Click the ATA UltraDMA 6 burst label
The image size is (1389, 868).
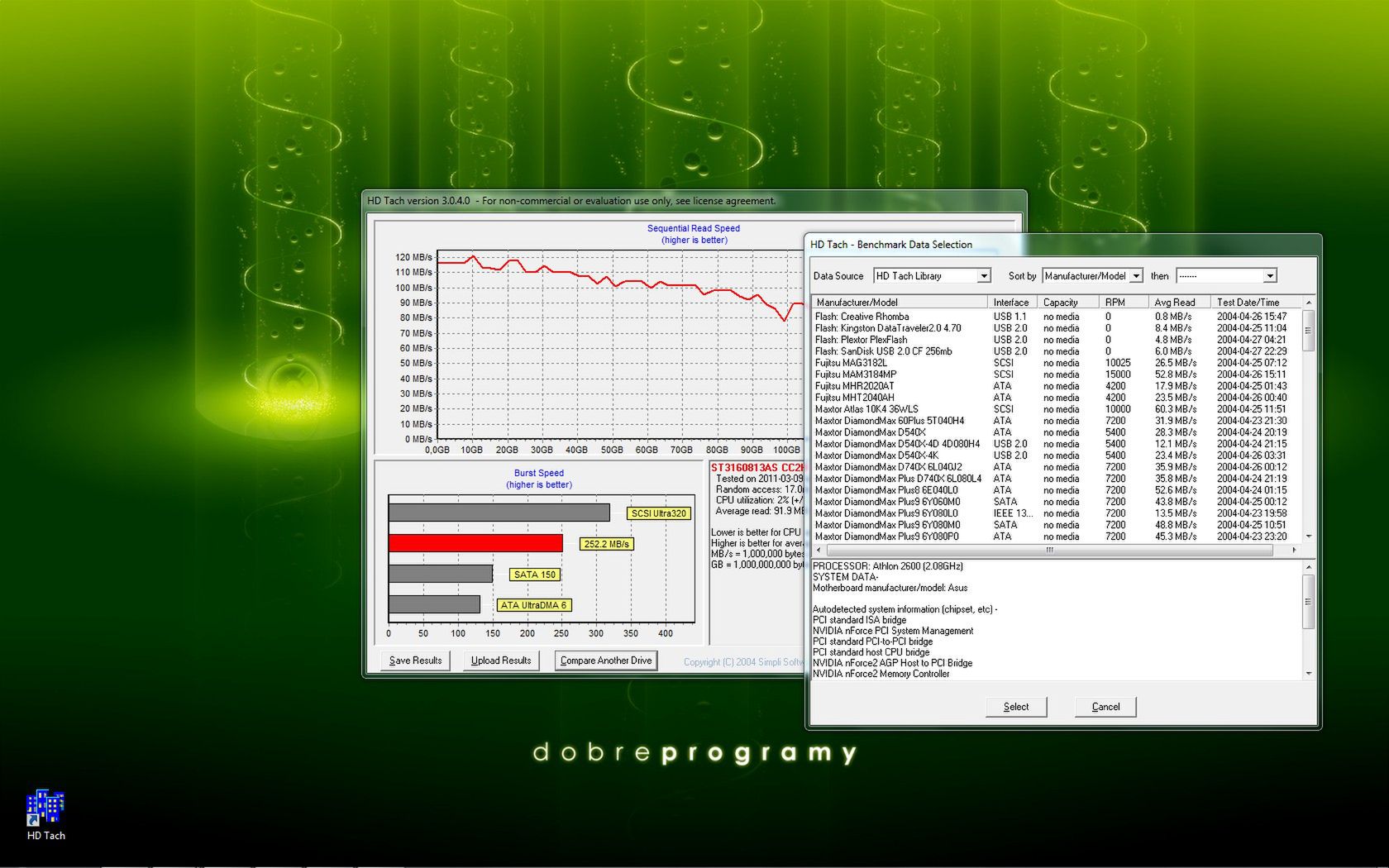click(533, 605)
